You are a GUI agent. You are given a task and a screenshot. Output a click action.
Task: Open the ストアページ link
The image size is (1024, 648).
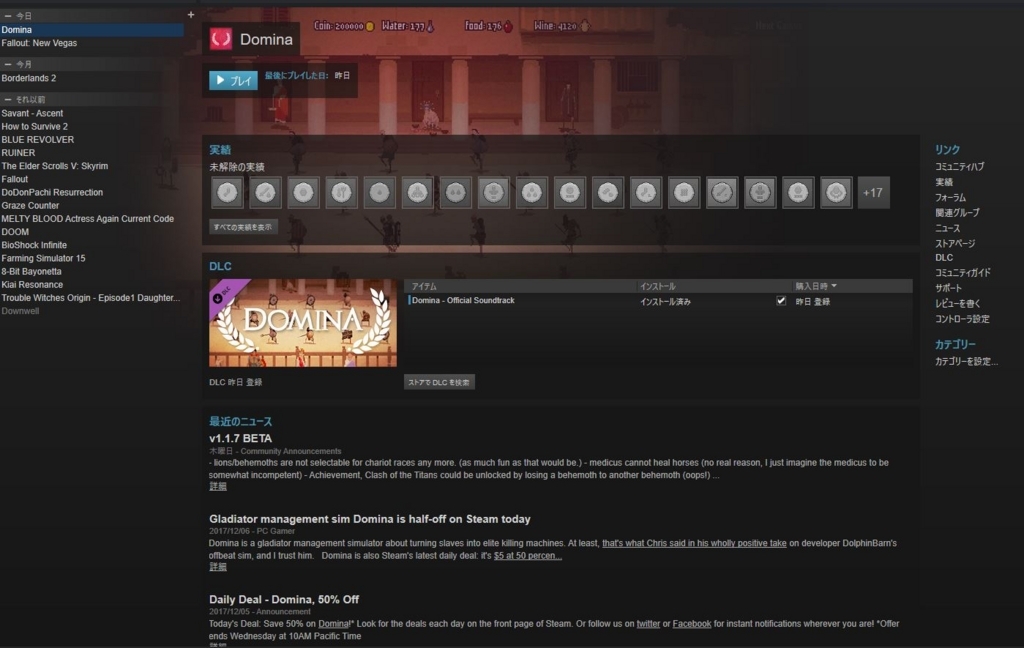click(955, 243)
